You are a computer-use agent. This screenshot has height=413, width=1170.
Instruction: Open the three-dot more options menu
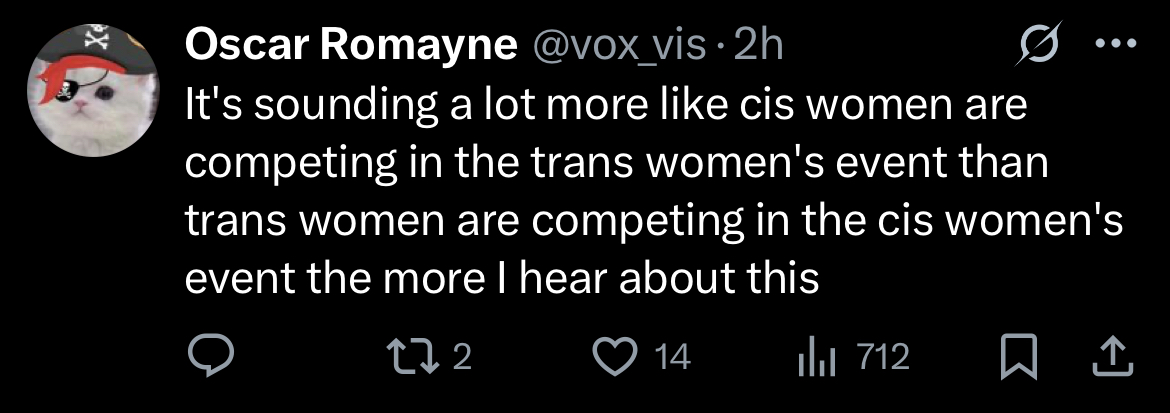pyautogui.click(x=1115, y=44)
